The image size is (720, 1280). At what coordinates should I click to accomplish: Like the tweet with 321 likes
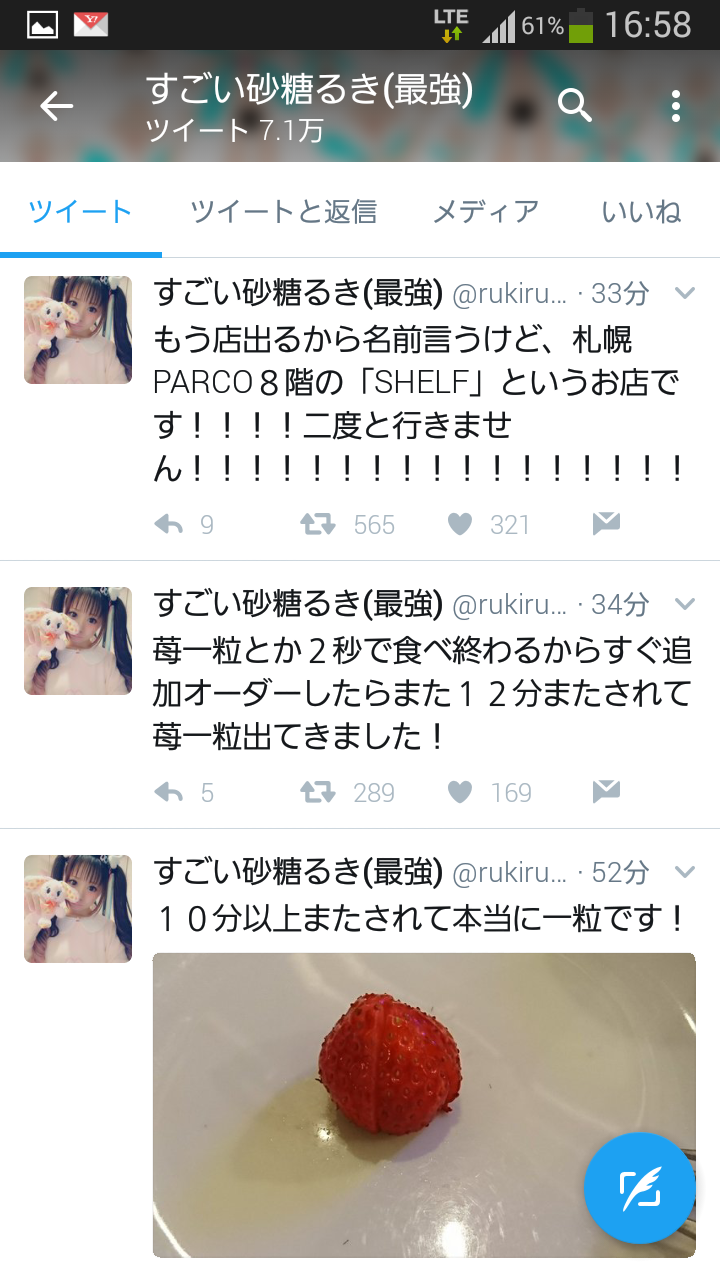(460, 524)
